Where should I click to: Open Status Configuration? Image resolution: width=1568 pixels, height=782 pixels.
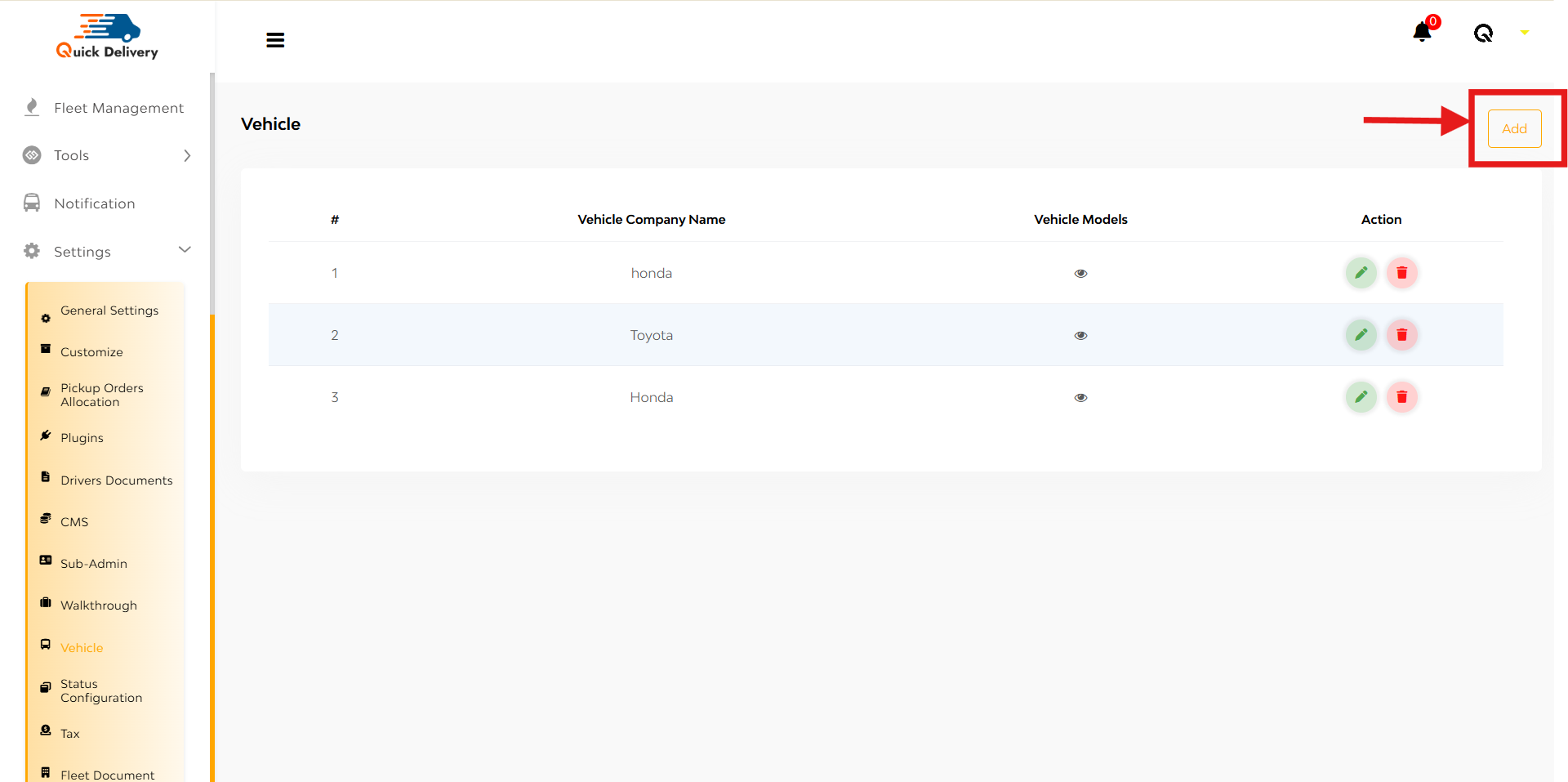pos(101,690)
